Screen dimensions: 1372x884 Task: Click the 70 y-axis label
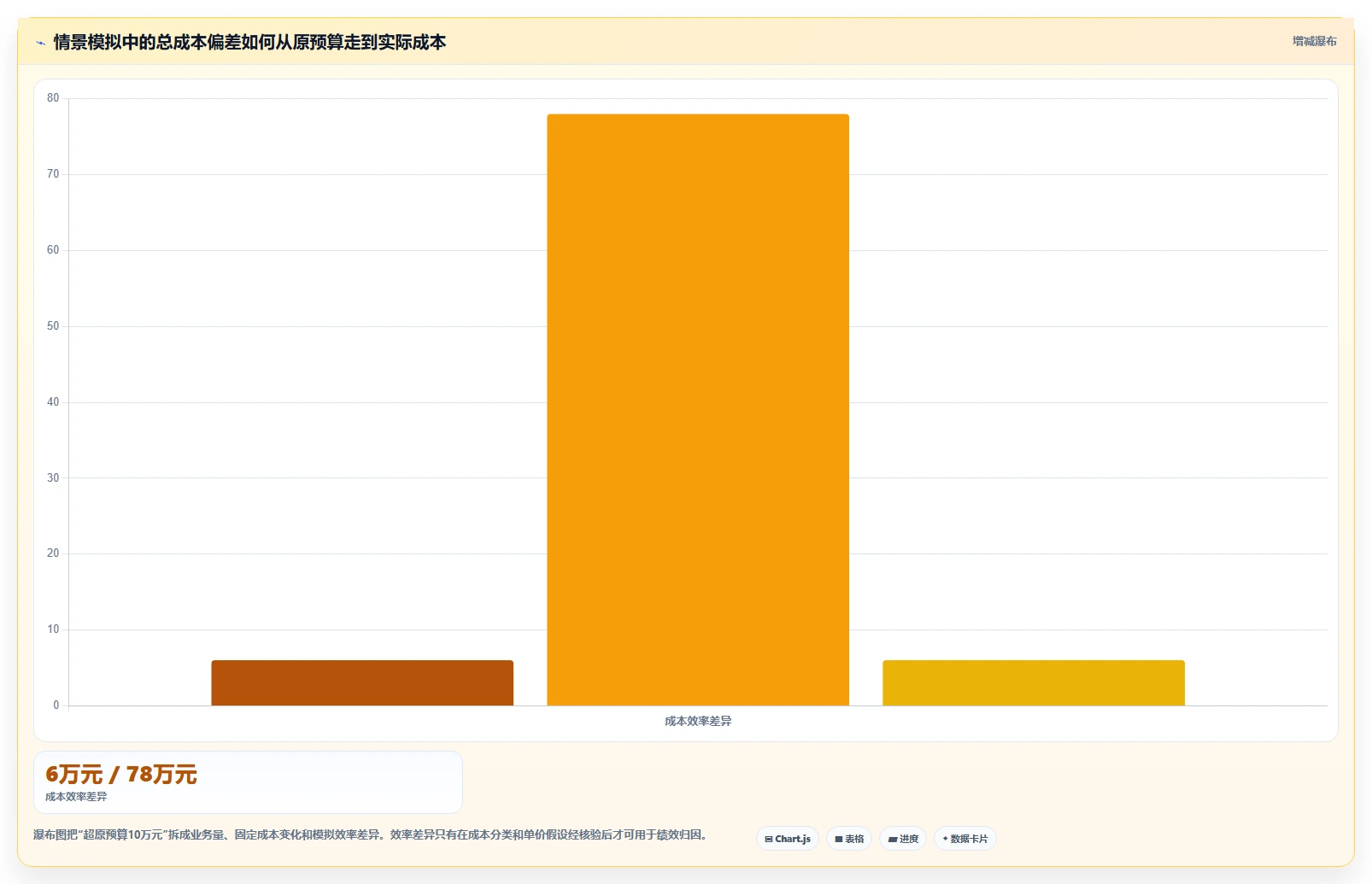pyautogui.click(x=53, y=174)
